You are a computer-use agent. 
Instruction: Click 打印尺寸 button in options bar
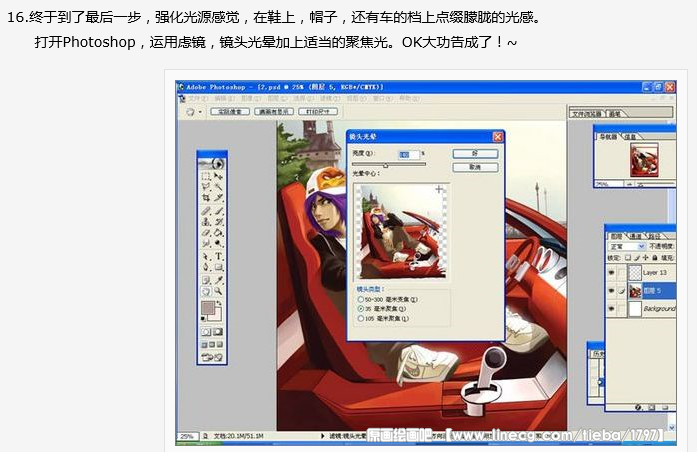[318, 111]
